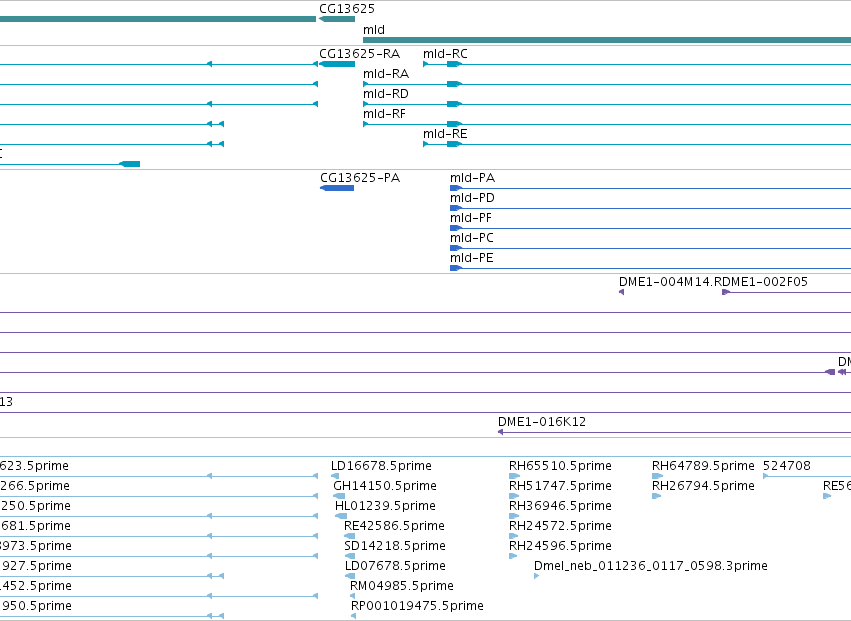Screen dimensions: 851x621
Task: Select the CG13625-PA protein feature
Action: click(x=337, y=188)
